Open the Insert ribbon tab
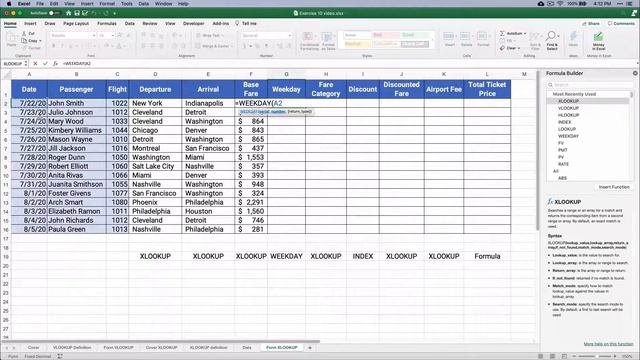The image size is (640, 360). (x=30, y=24)
